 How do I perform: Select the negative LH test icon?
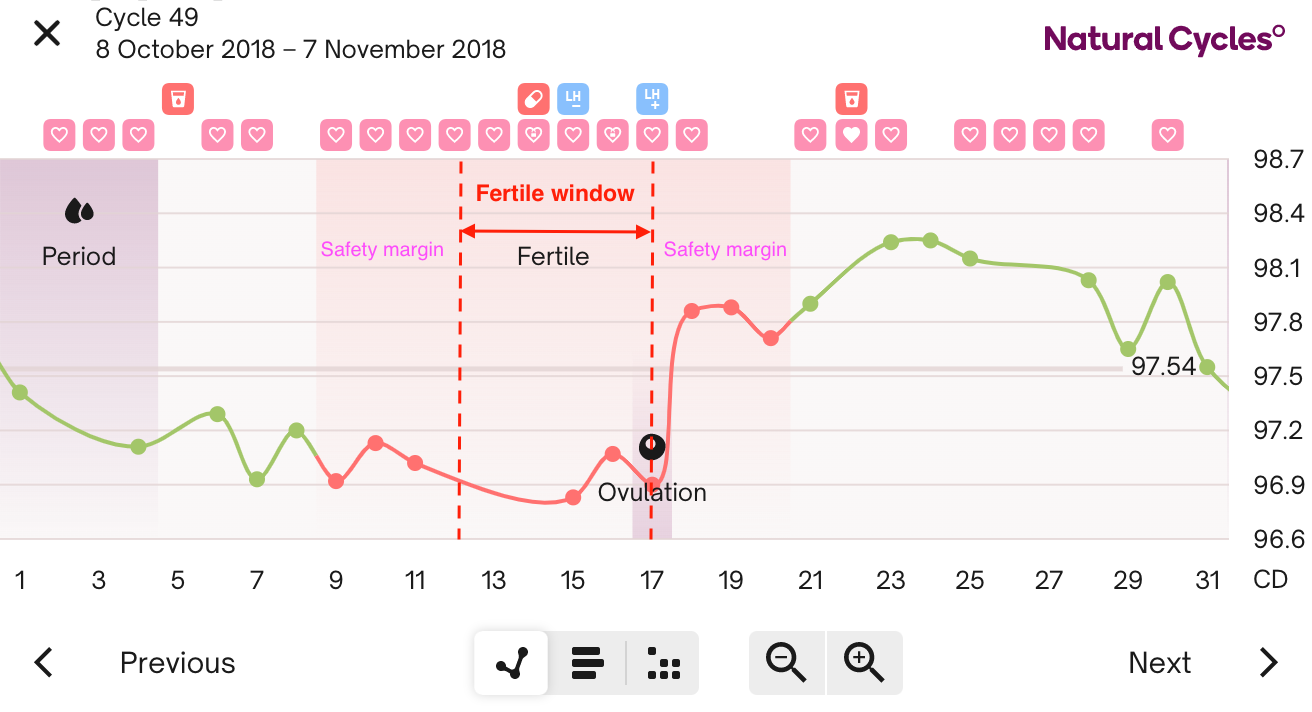572,99
